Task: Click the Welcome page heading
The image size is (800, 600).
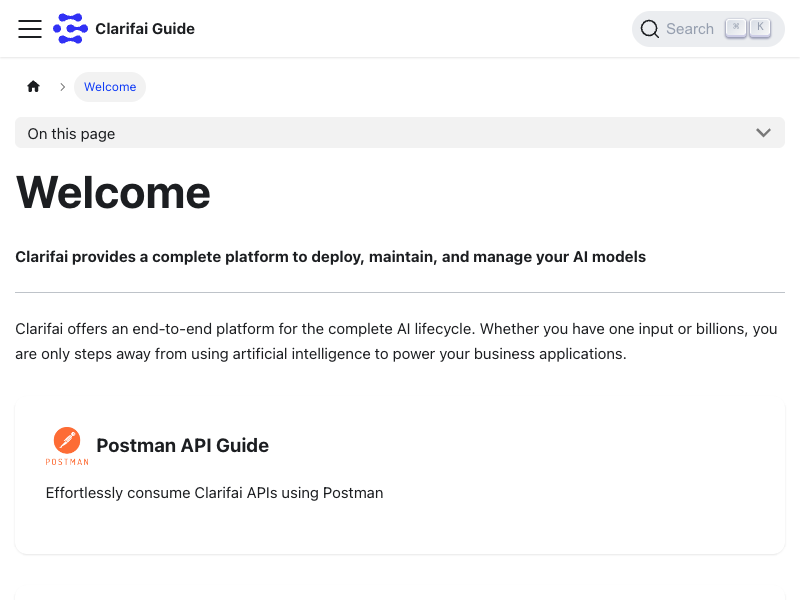Action: 113,192
